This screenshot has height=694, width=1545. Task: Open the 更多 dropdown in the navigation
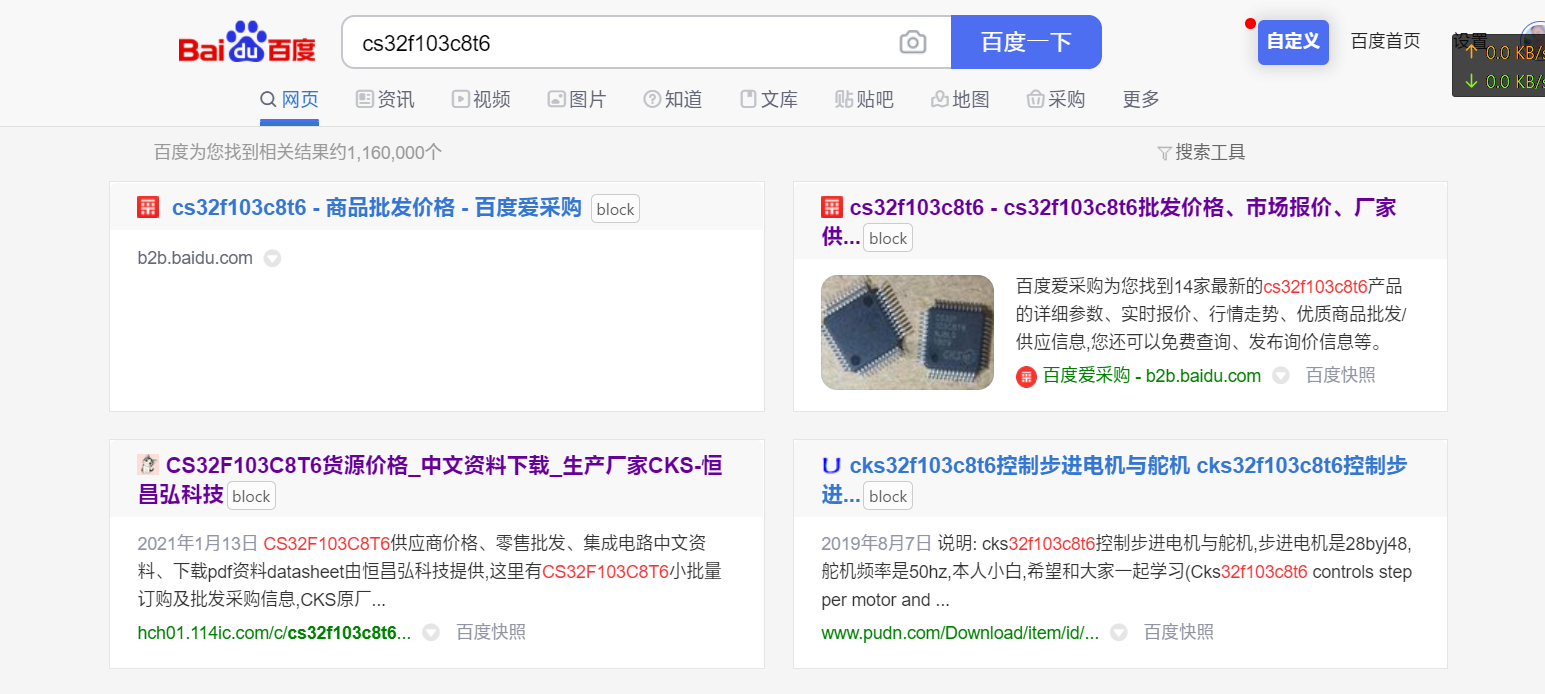(1139, 99)
